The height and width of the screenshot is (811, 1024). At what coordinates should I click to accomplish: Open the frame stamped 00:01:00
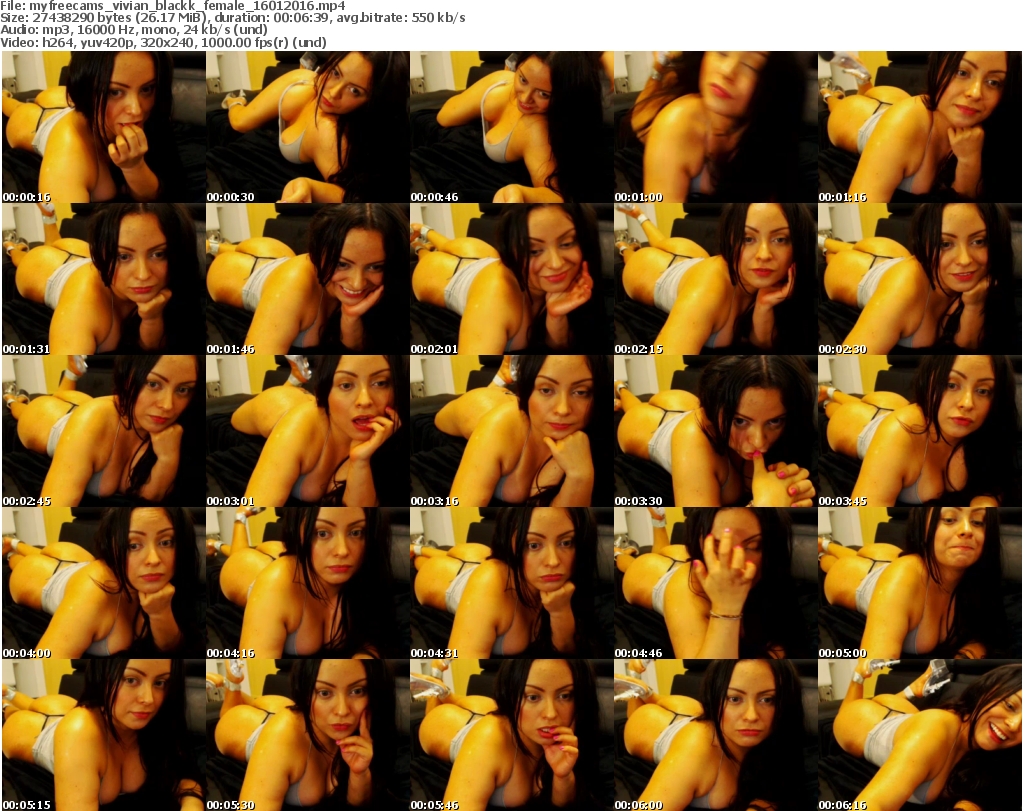[715, 127]
